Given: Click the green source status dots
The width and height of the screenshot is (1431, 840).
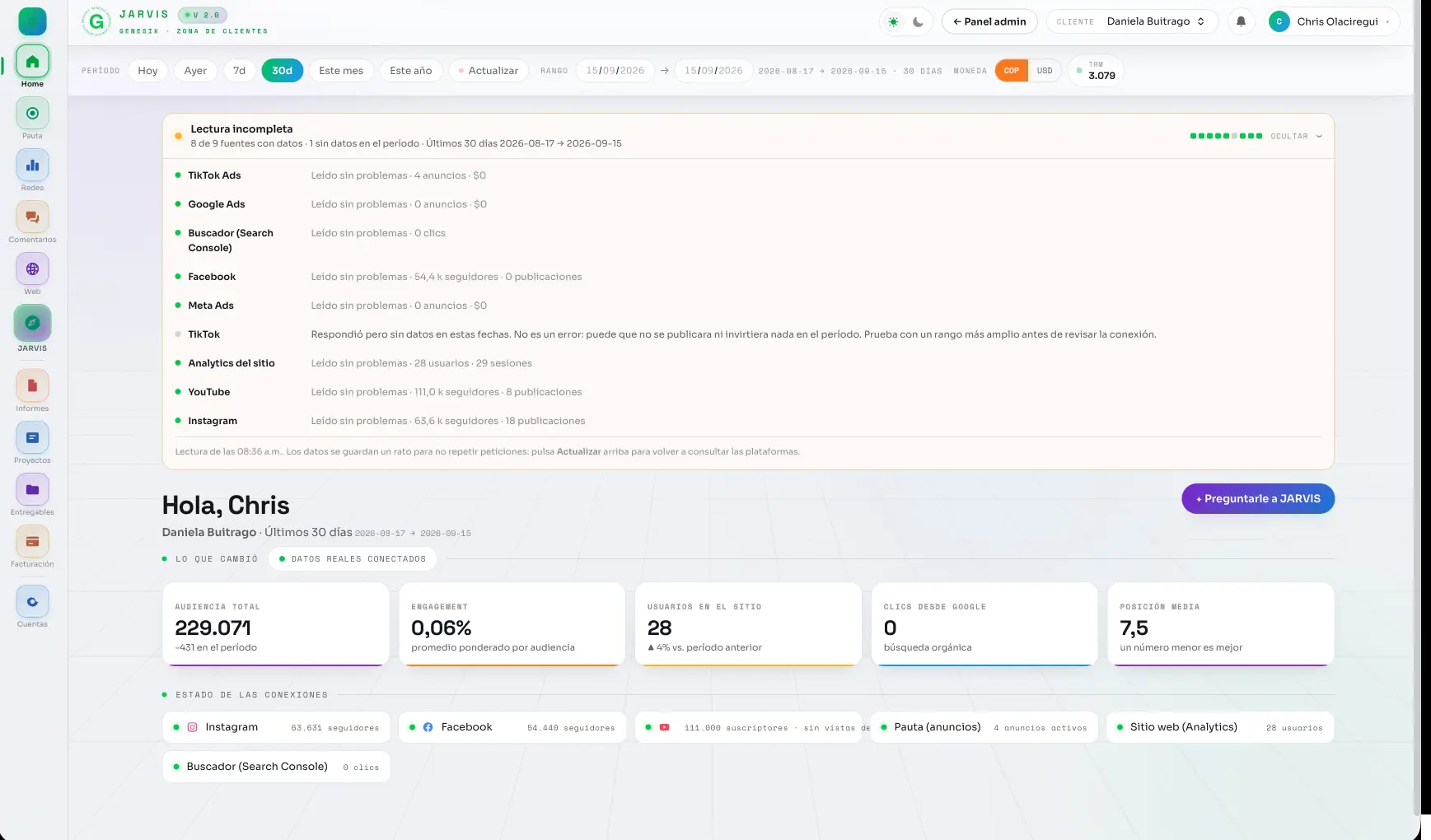Looking at the screenshot, I should point(1226,136).
